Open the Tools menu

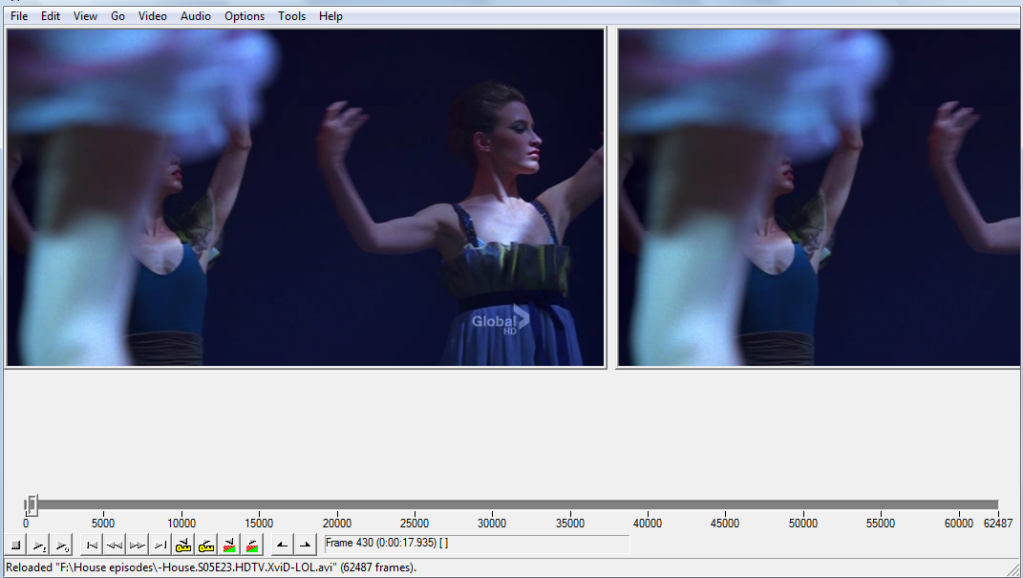click(292, 16)
